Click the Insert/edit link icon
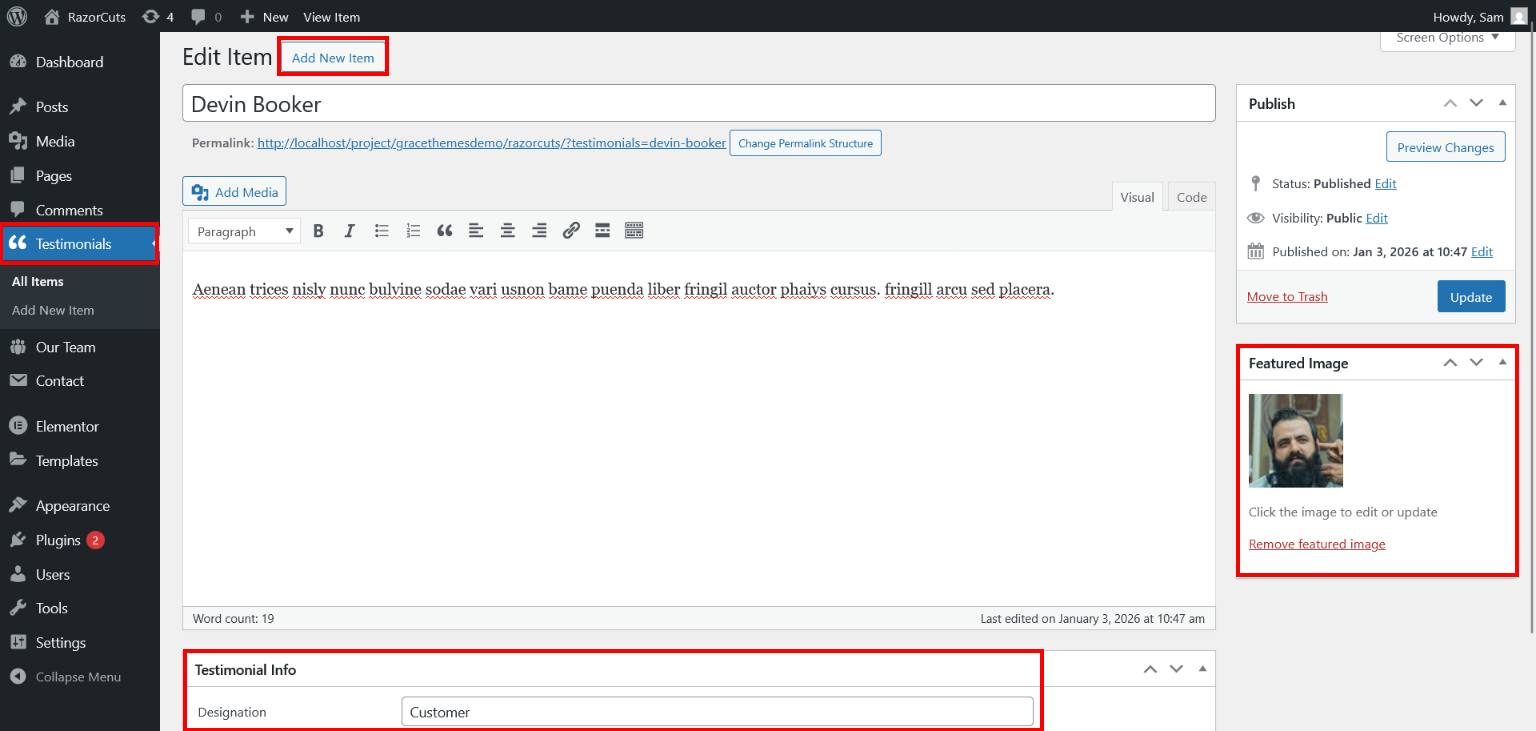Image resolution: width=1536 pixels, height=731 pixels. coord(571,231)
